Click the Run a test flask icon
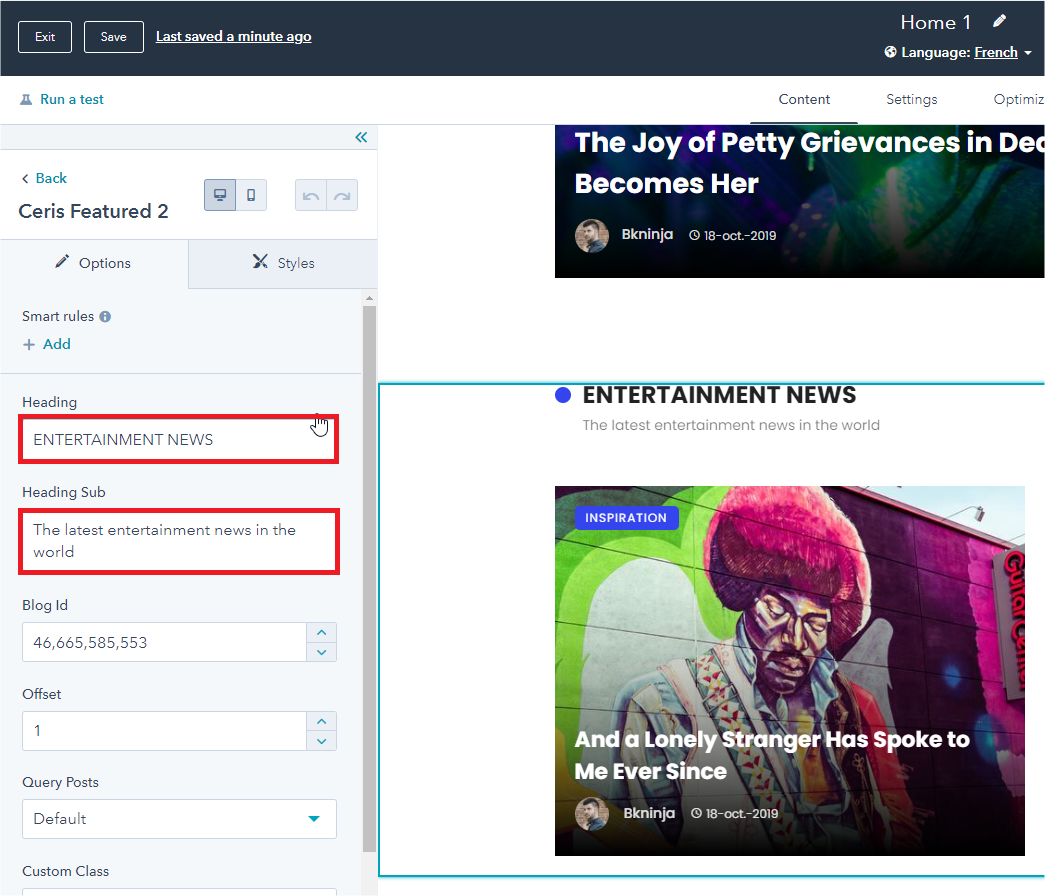This screenshot has height=896, width=1045. click(26, 100)
